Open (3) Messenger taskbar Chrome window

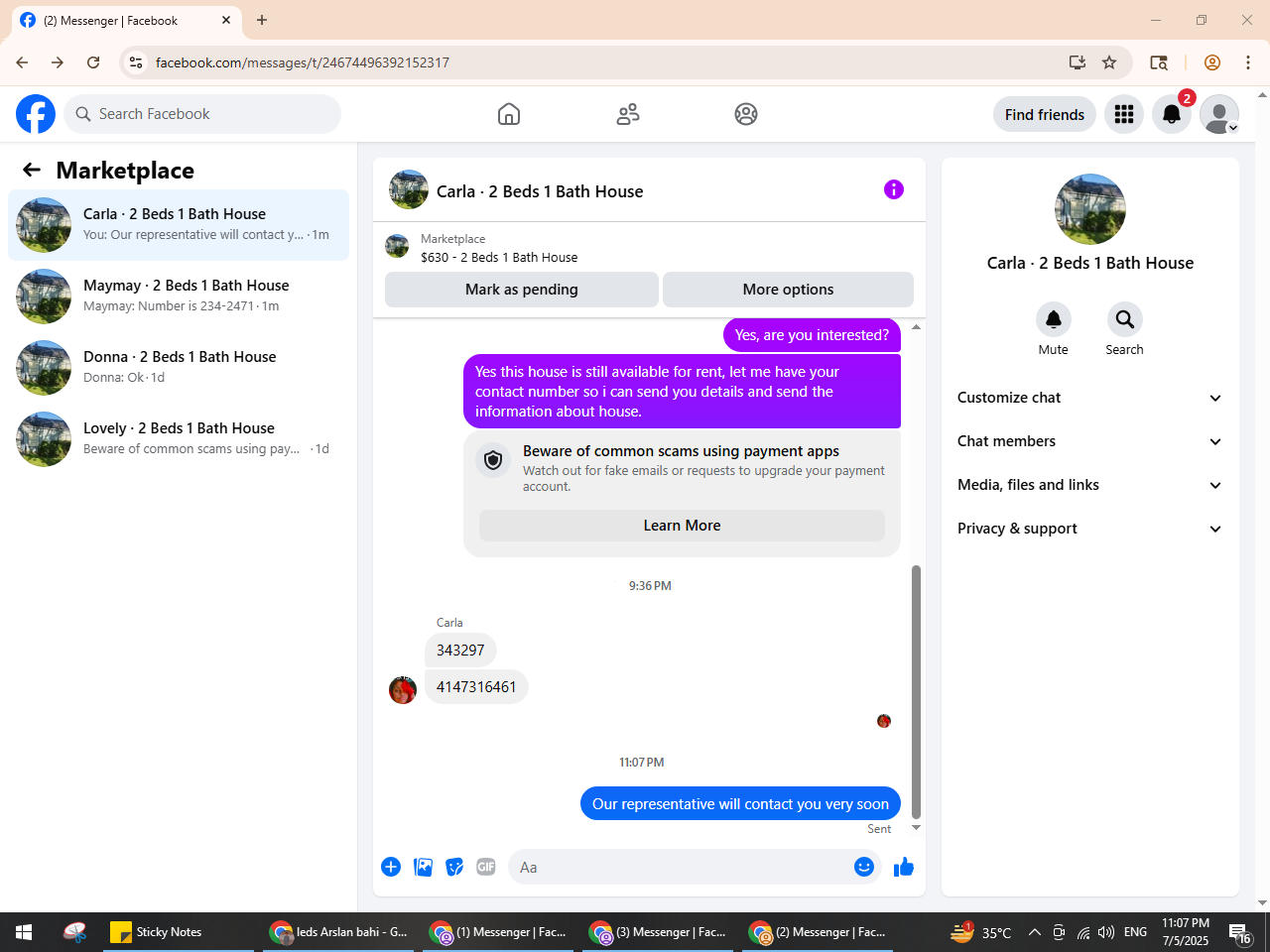[x=659, y=932]
